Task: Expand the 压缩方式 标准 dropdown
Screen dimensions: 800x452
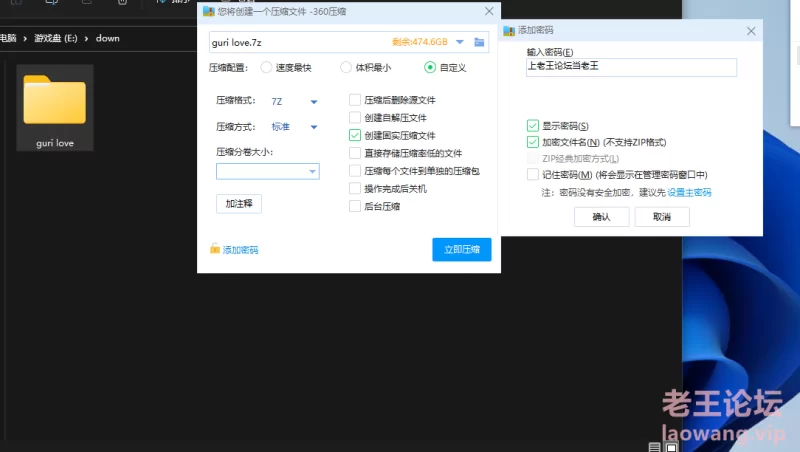Action: click(314, 127)
